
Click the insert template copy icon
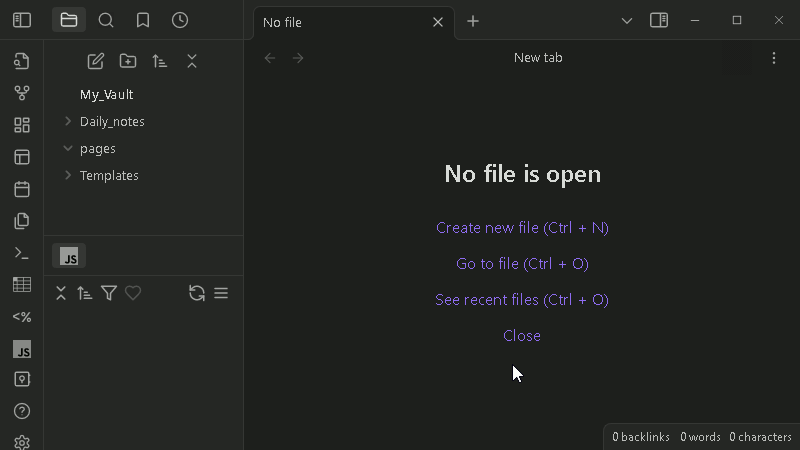(22, 221)
